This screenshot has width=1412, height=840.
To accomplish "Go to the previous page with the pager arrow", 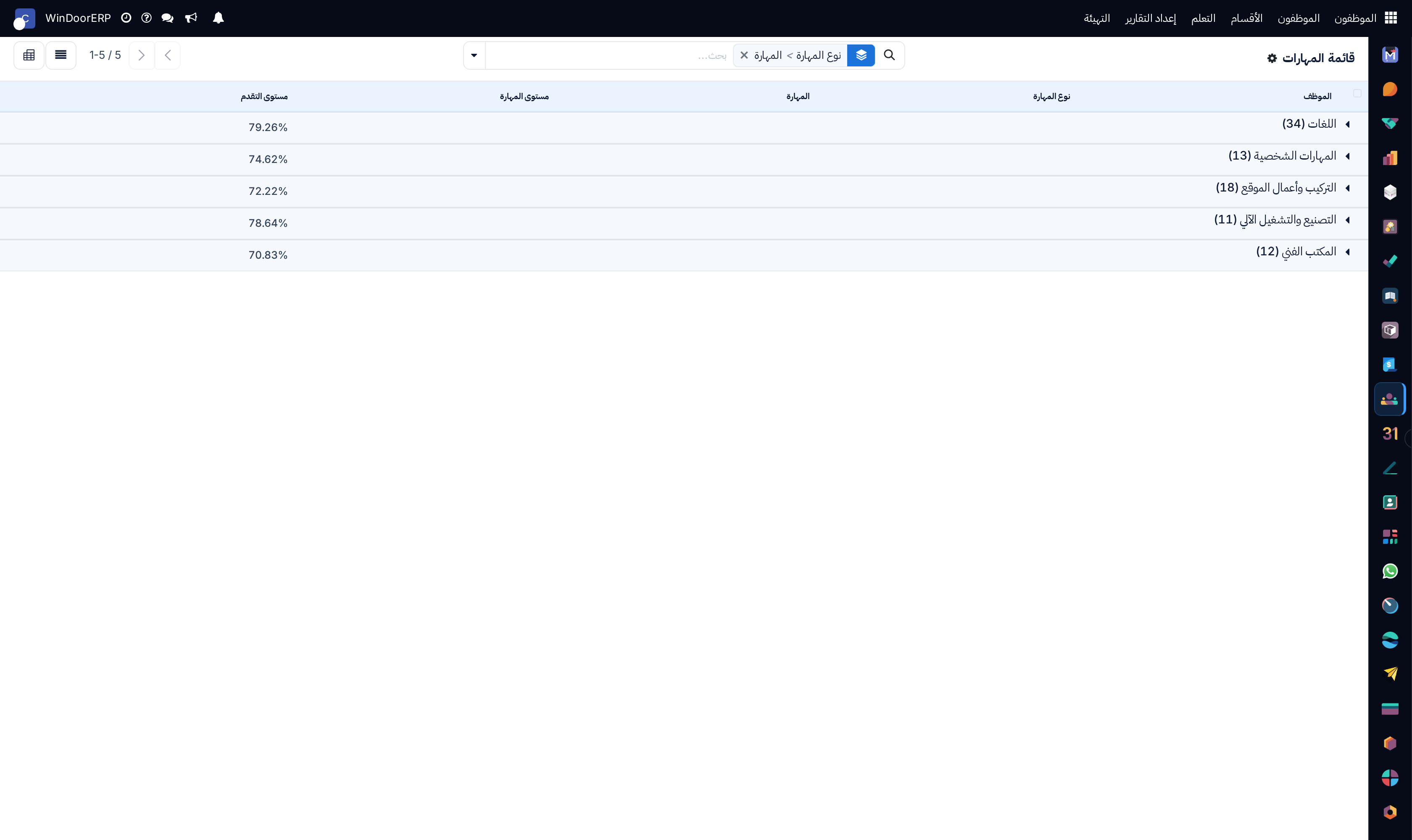I will (x=168, y=55).
